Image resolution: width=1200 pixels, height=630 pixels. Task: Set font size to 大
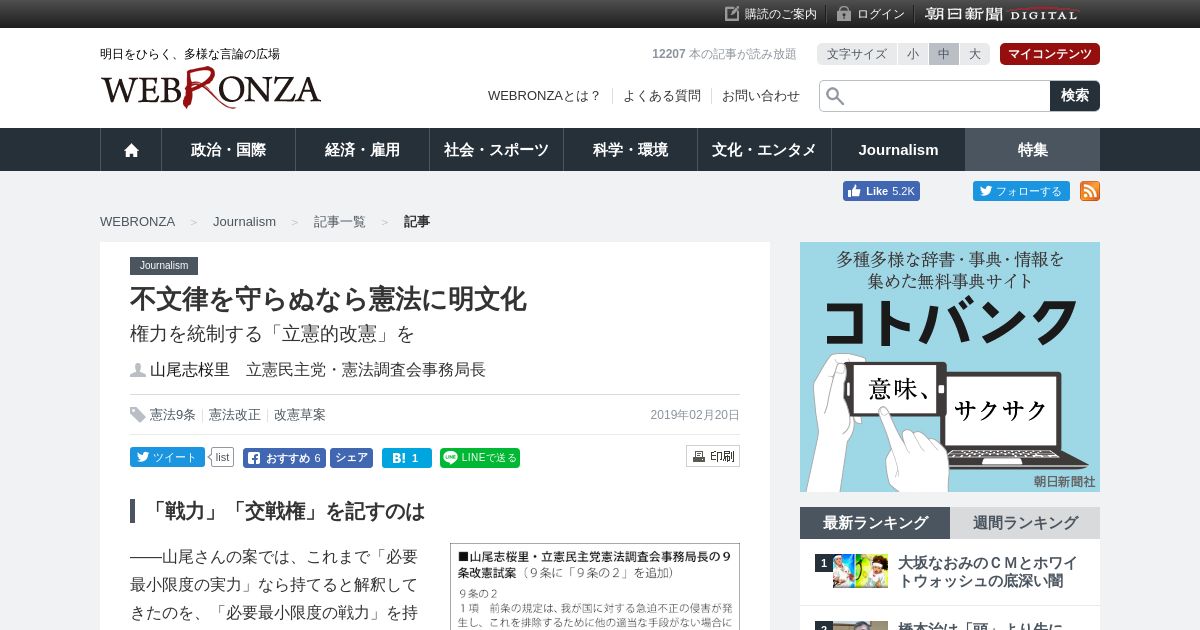click(x=975, y=54)
